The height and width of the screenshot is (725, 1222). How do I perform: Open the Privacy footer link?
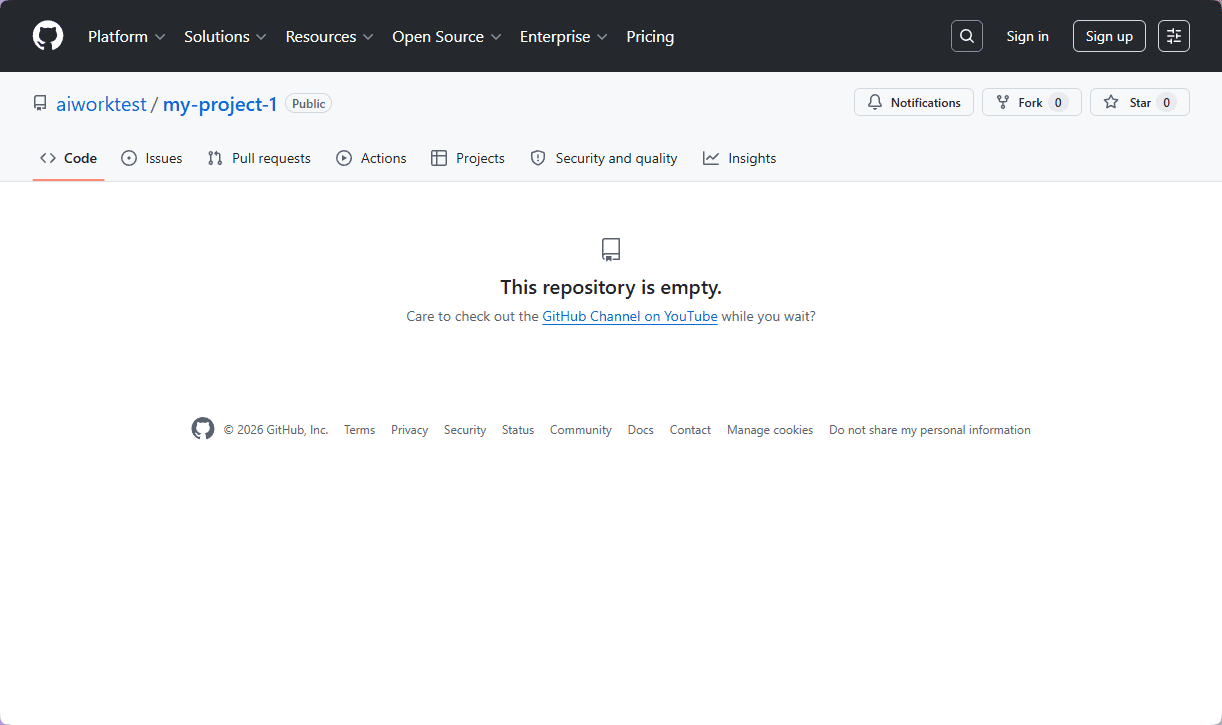(x=410, y=430)
